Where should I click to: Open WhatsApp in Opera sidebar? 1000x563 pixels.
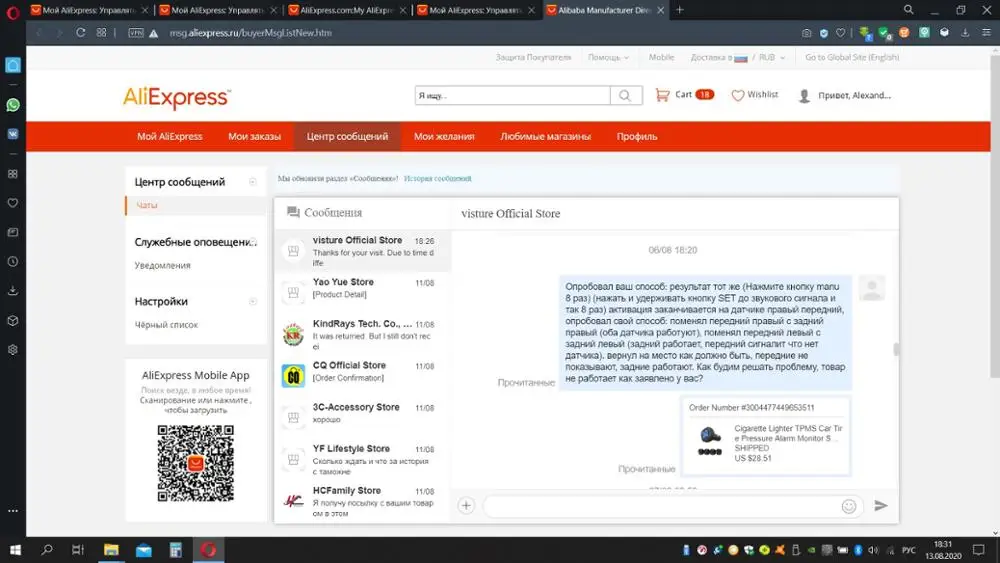tap(13, 105)
